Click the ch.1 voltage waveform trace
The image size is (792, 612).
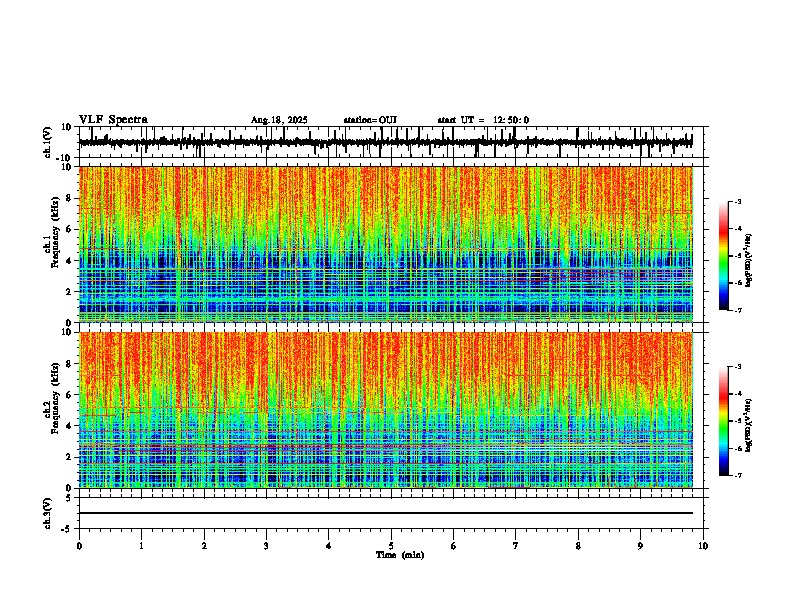tap(385, 142)
